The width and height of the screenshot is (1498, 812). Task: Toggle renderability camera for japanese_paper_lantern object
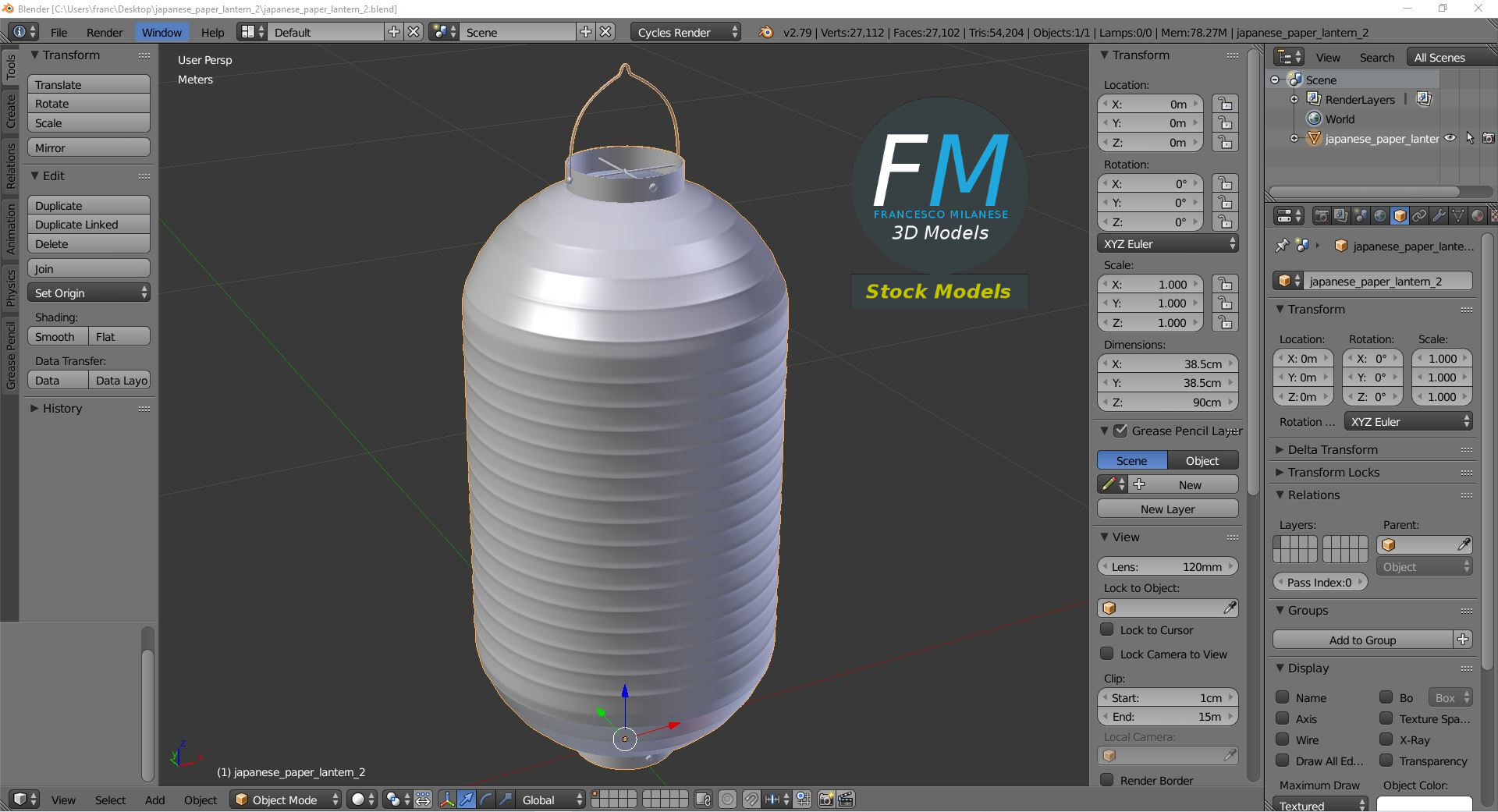[1489, 138]
